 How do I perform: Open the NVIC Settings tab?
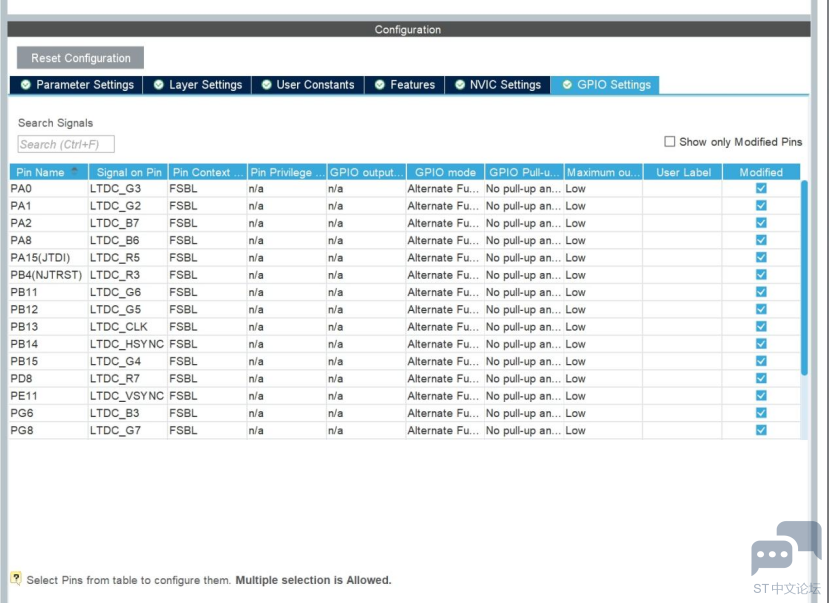(x=498, y=85)
